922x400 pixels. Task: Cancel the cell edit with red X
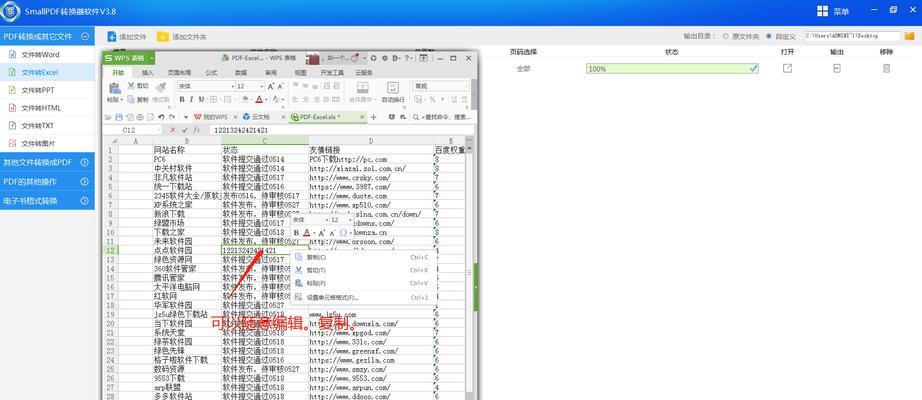click(173, 130)
